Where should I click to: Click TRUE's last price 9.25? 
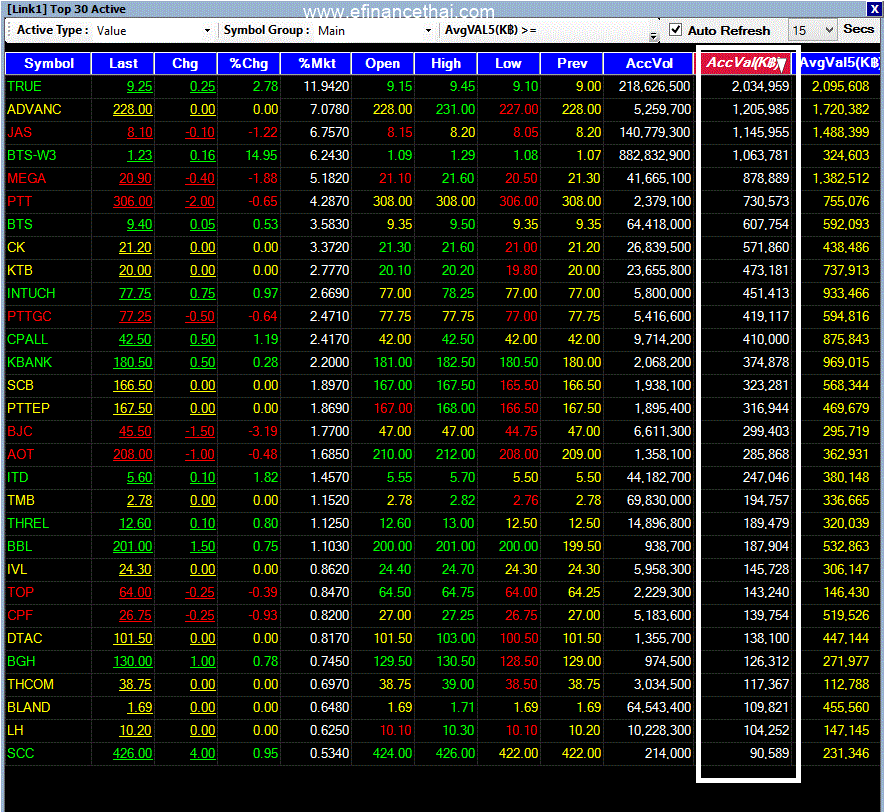(x=139, y=86)
